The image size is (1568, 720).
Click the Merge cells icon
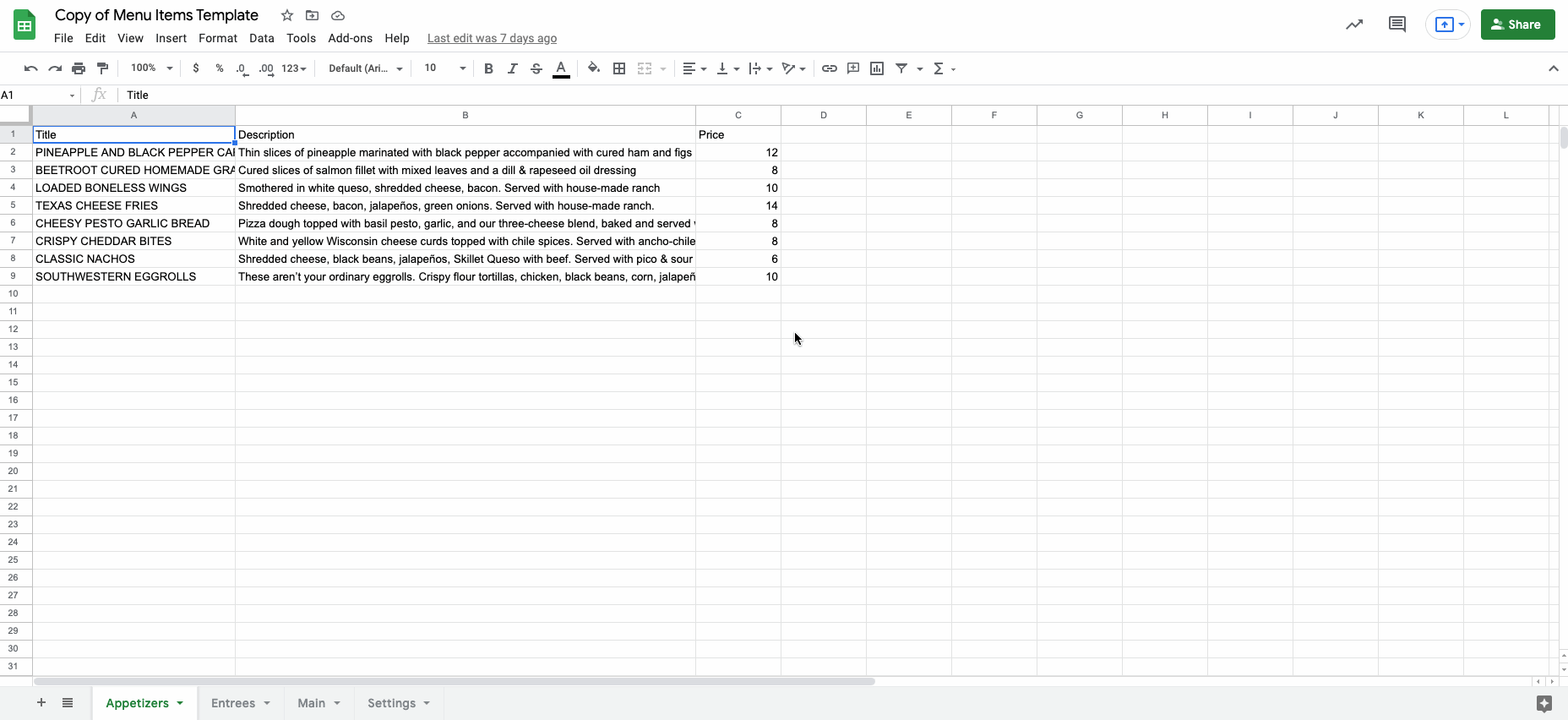tap(645, 68)
